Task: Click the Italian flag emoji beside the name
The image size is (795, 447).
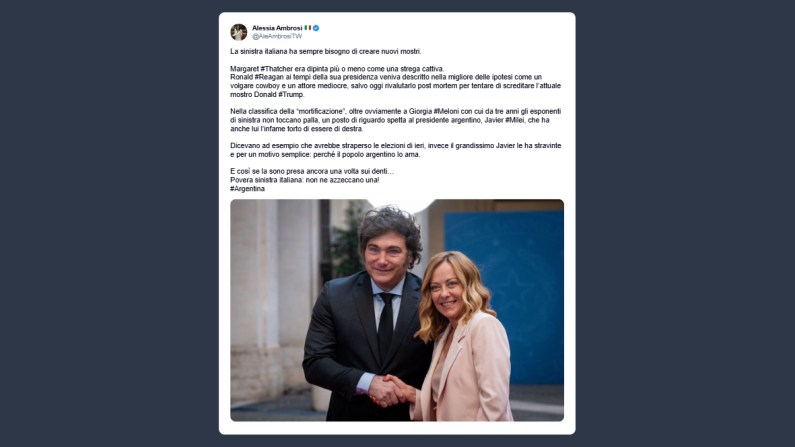Action: [308, 28]
